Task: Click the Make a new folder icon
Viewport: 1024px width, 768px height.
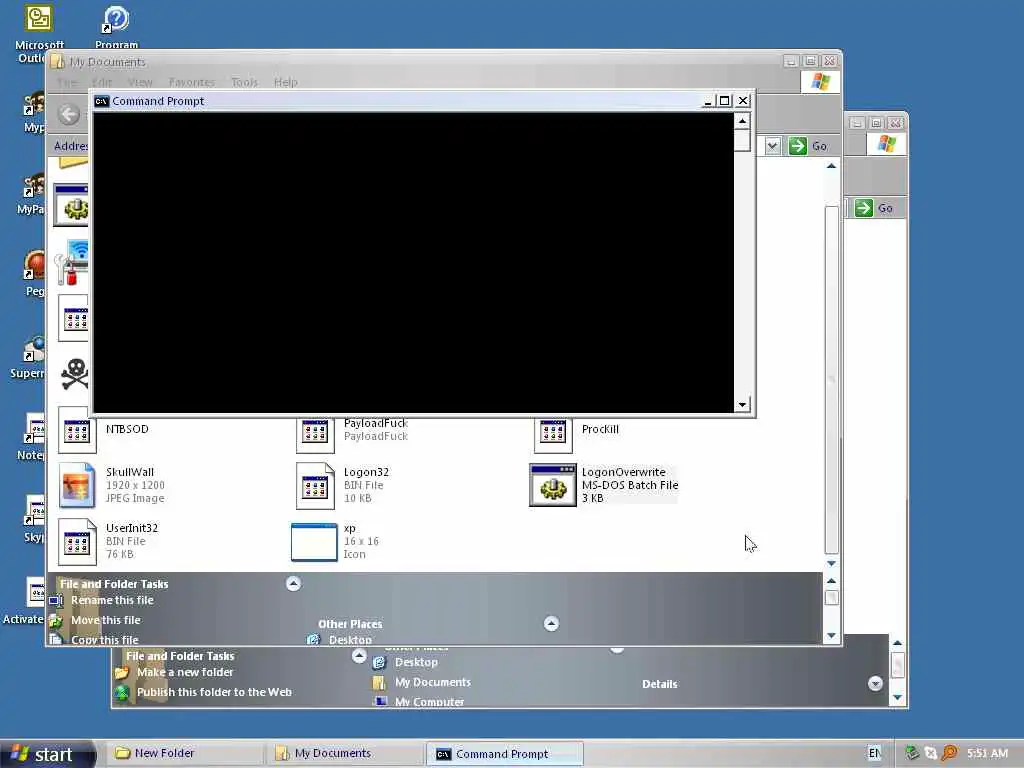Action: click(x=121, y=673)
